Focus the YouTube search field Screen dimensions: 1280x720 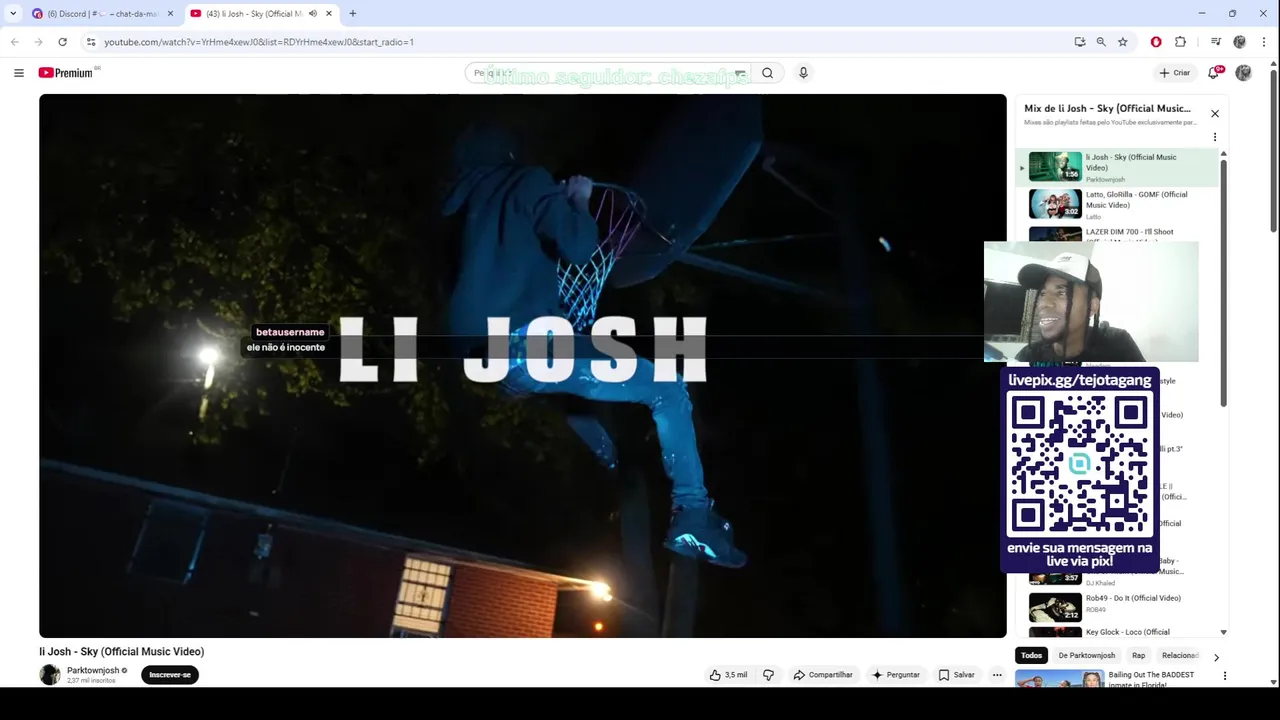coord(610,73)
